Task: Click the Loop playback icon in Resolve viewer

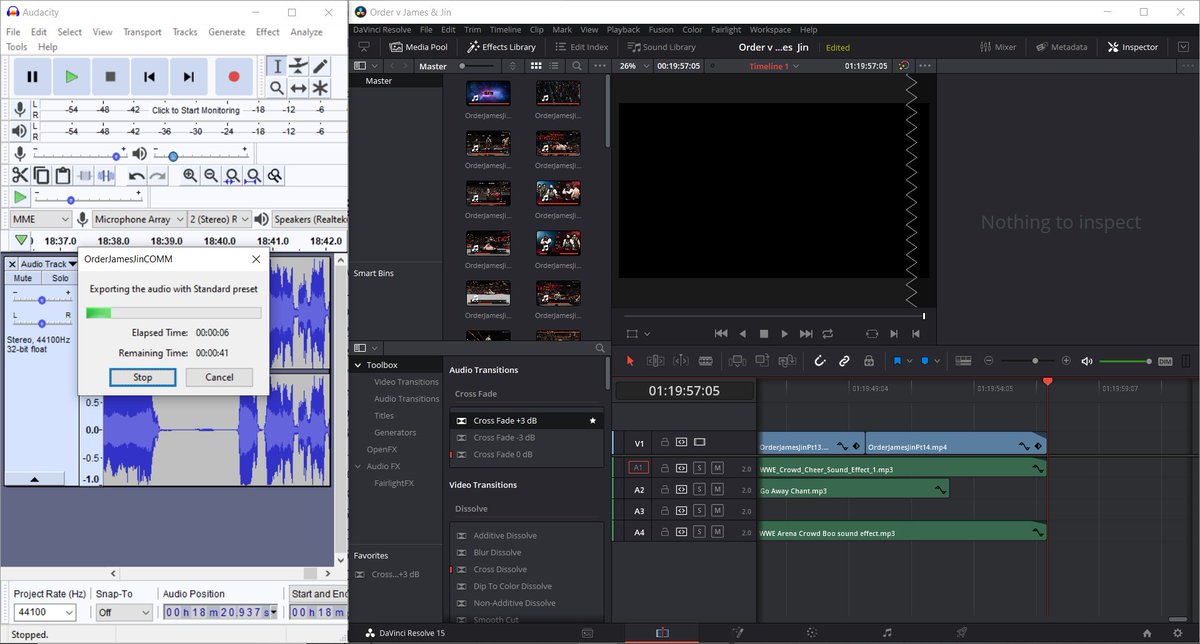Action: point(828,333)
